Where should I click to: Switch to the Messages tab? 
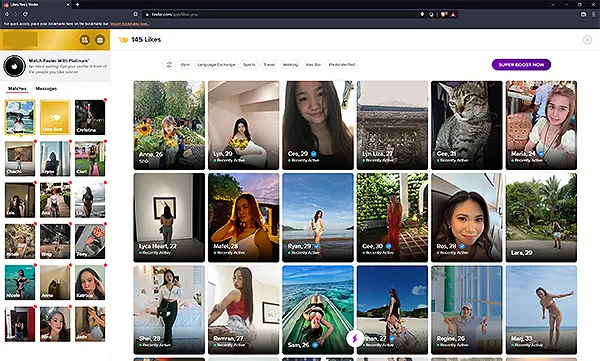(x=46, y=88)
